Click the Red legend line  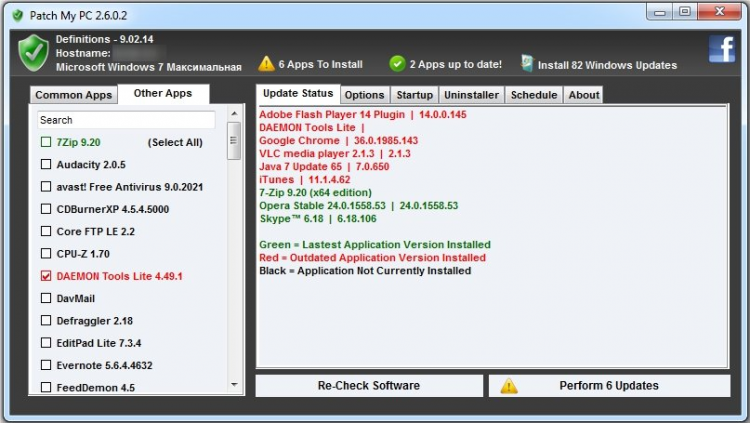[373, 257]
